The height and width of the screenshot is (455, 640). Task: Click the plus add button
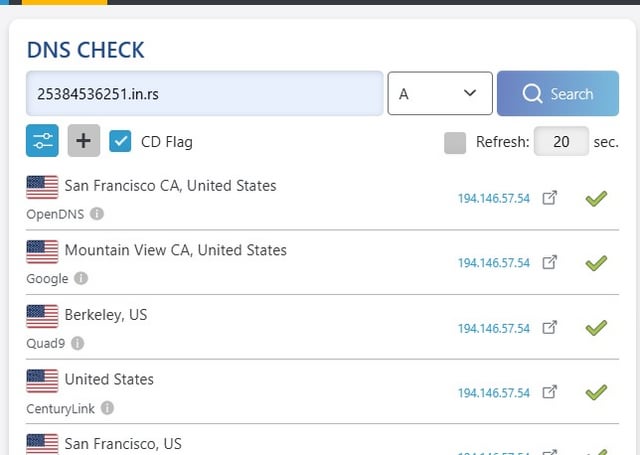click(84, 141)
